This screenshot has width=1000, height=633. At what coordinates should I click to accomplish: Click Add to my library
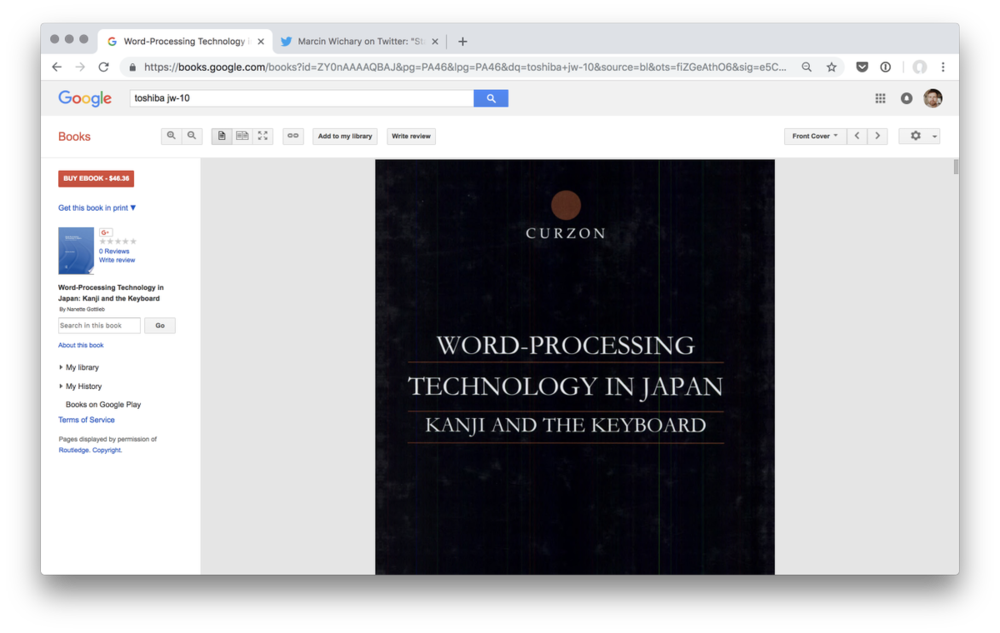[345, 136]
